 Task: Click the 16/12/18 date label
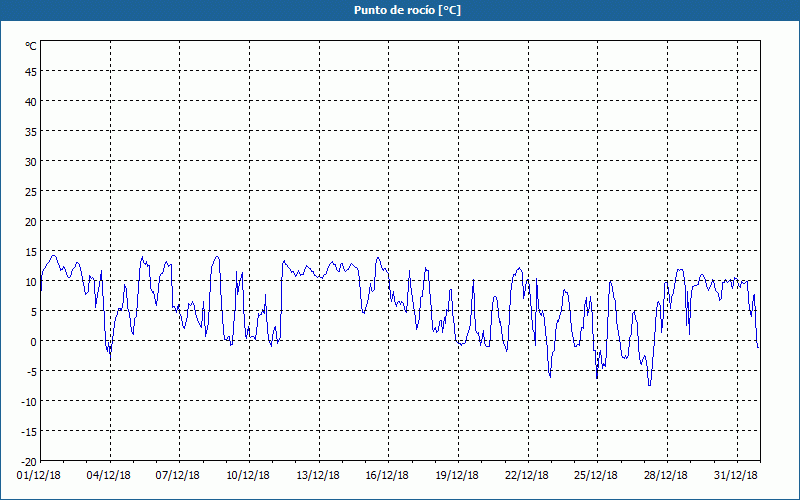(387, 476)
